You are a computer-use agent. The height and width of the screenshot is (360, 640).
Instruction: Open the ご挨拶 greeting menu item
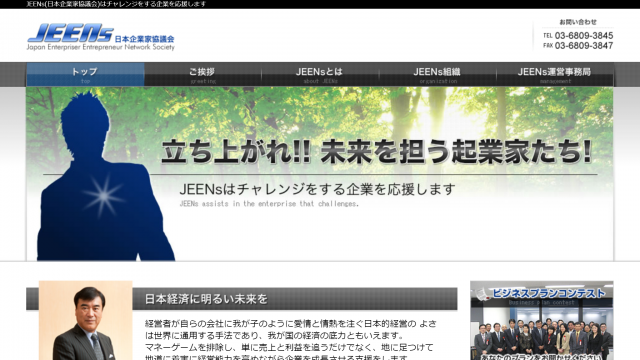[203, 74]
